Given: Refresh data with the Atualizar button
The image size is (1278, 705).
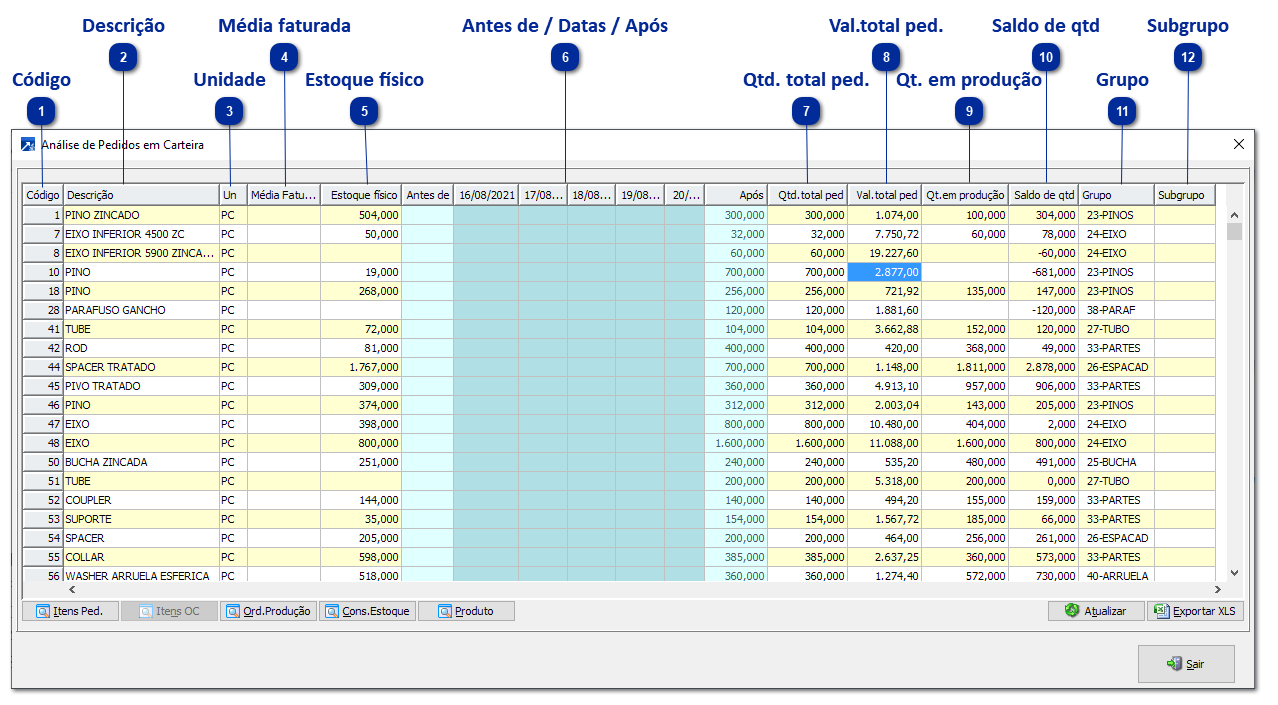Looking at the screenshot, I should coord(1096,611).
